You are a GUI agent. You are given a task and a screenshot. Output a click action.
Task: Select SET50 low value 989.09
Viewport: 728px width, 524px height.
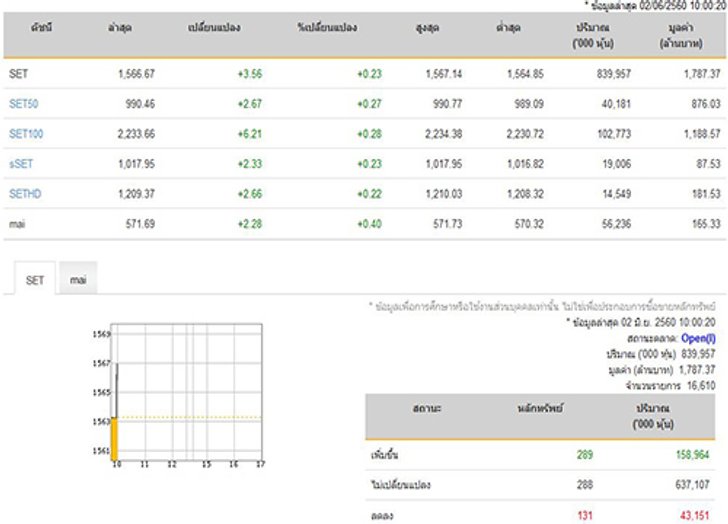click(529, 104)
